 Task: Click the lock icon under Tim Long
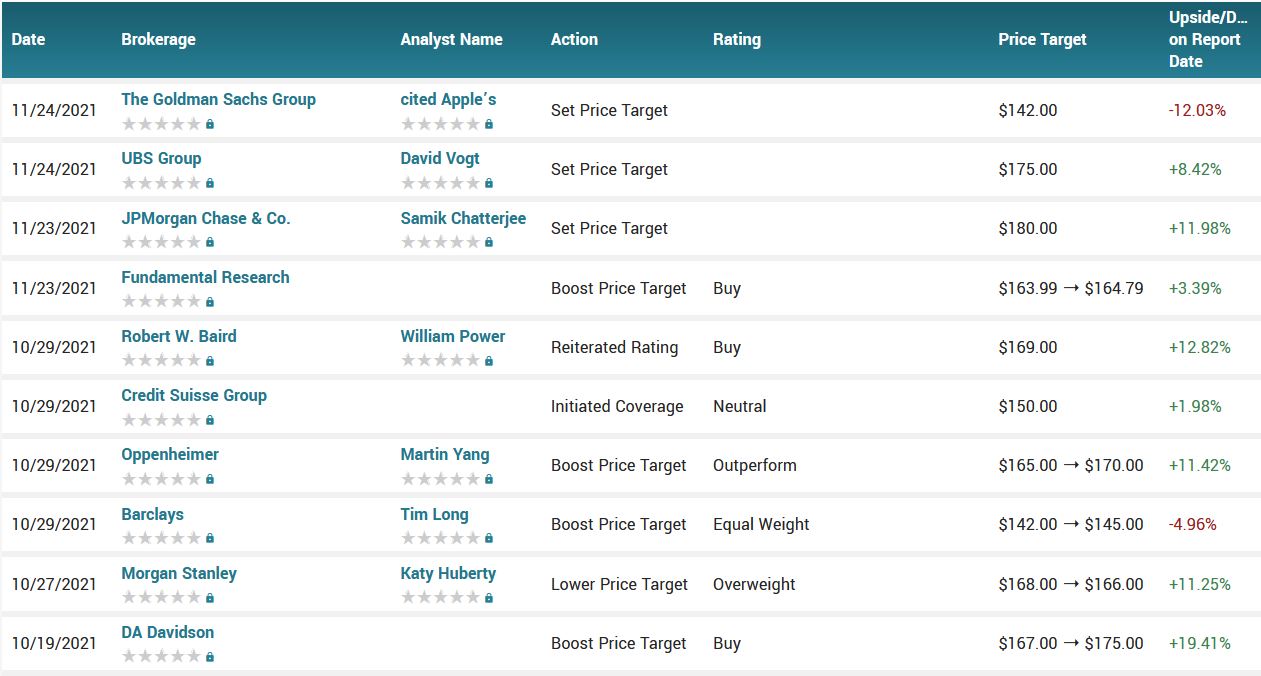(489, 539)
